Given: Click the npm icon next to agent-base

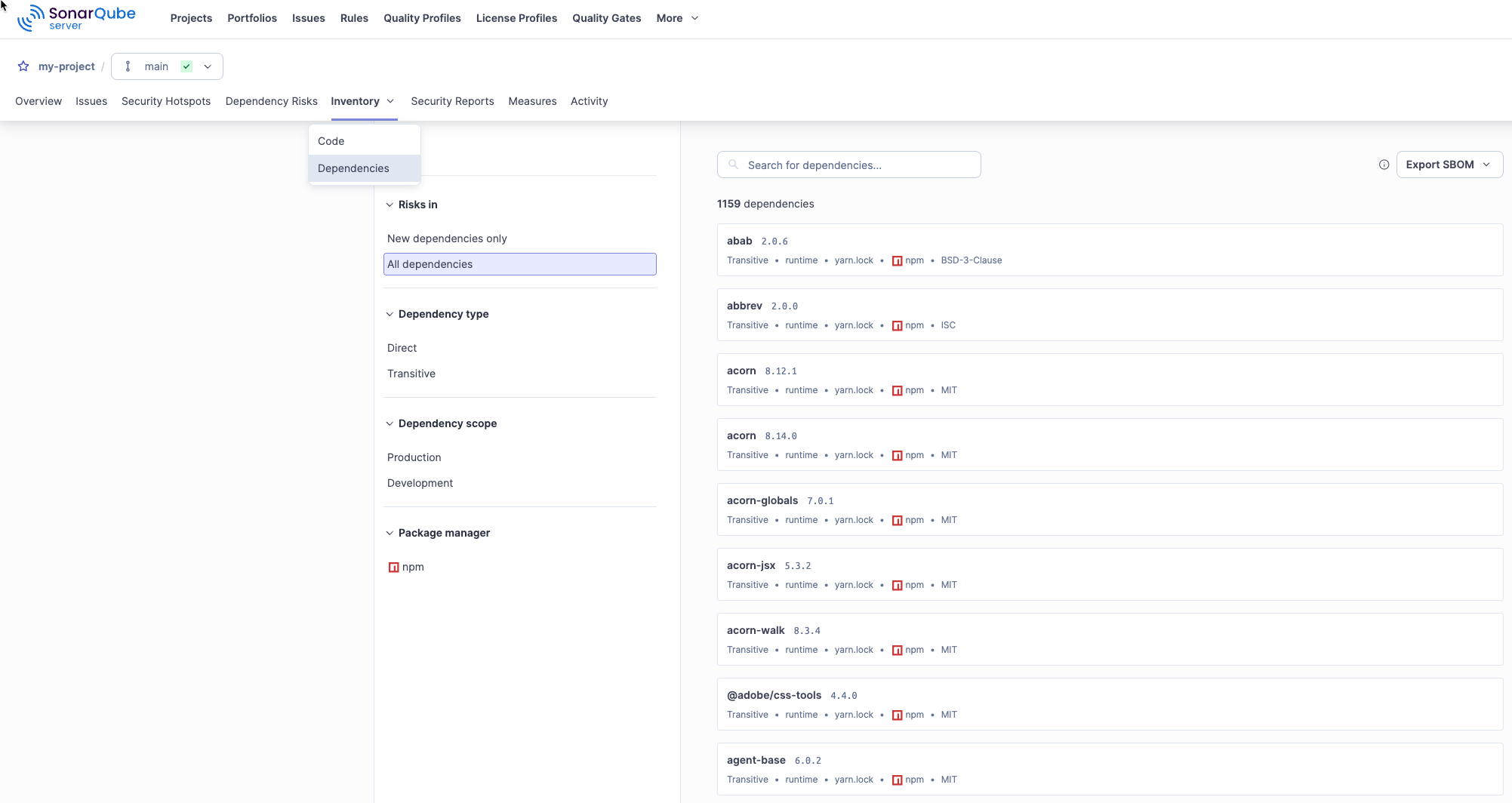Looking at the screenshot, I should pyautogui.click(x=898, y=779).
